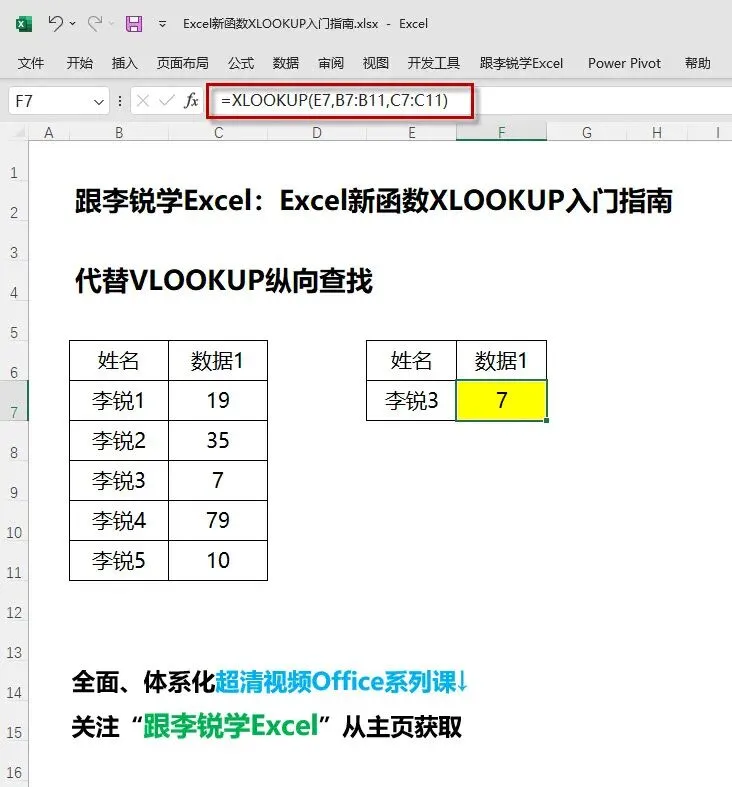Open Customize Quick Access Toolbar dropdown
Viewport: 732px width, 787px height.
click(162, 24)
